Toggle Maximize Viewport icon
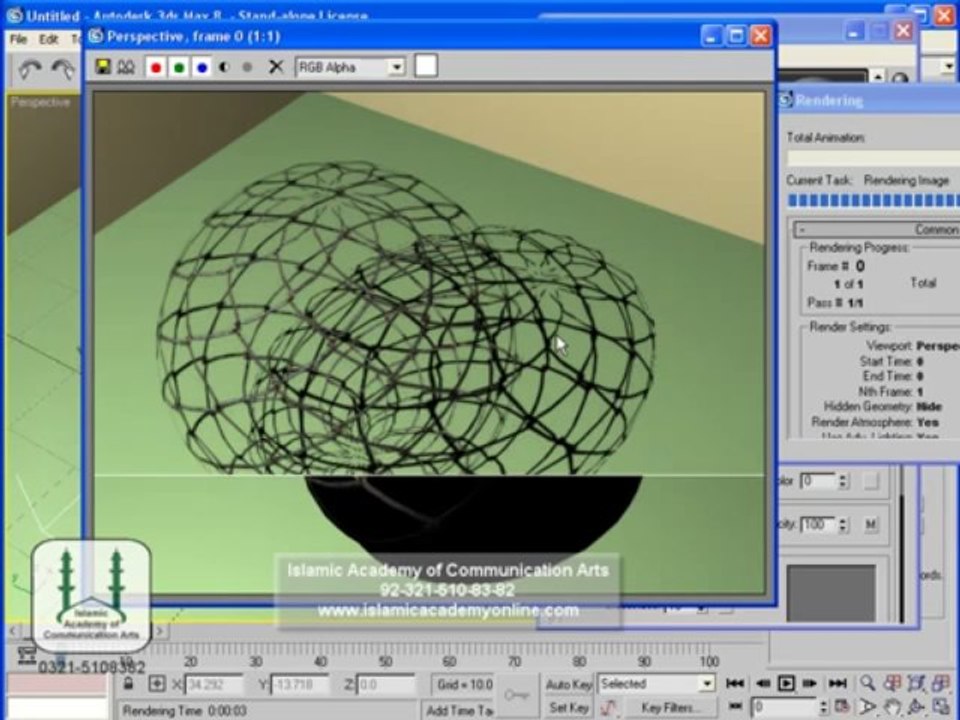960x720 pixels. tap(940, 708)
